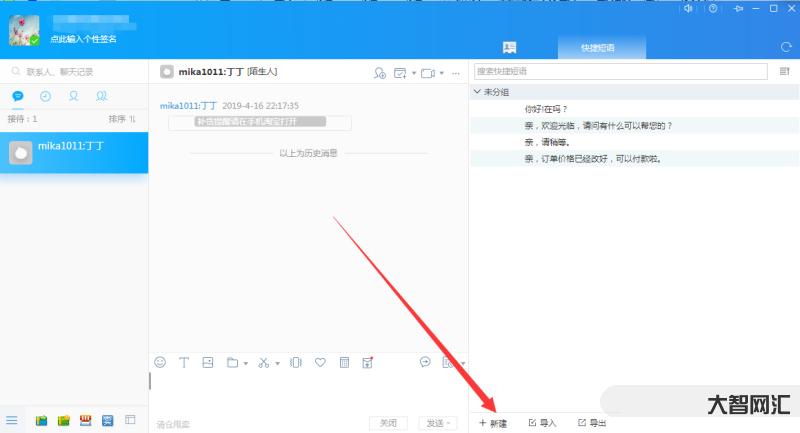The image size is (800, 433).
Task: Click the heart icon in chat toolbar
Action: pos(320,362)
